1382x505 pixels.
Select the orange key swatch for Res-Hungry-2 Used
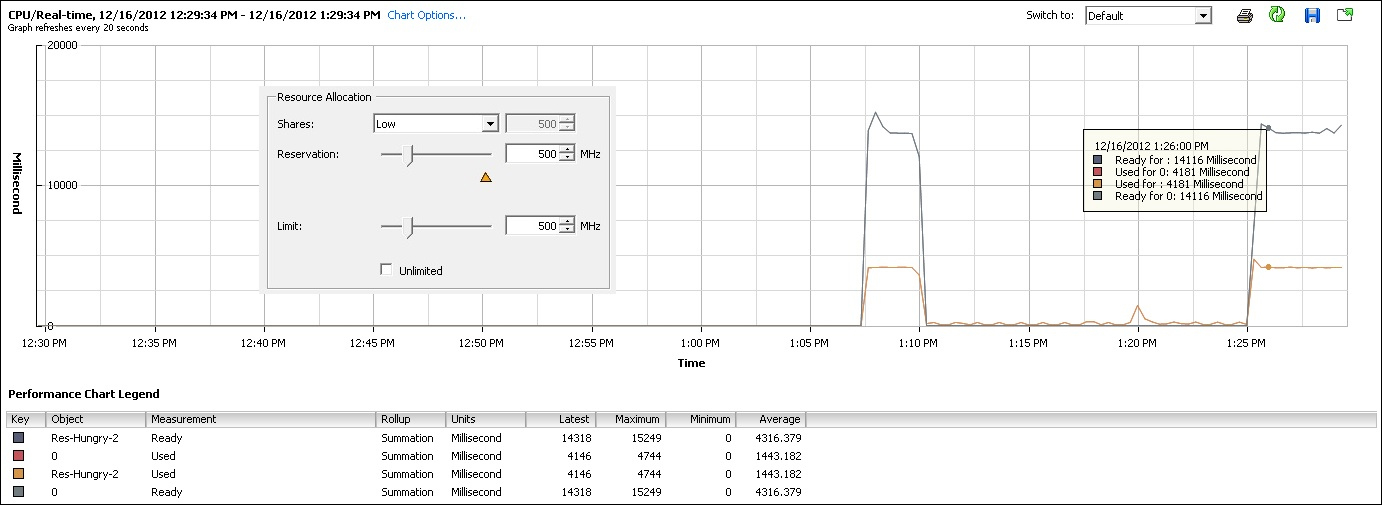click(17, 474)
